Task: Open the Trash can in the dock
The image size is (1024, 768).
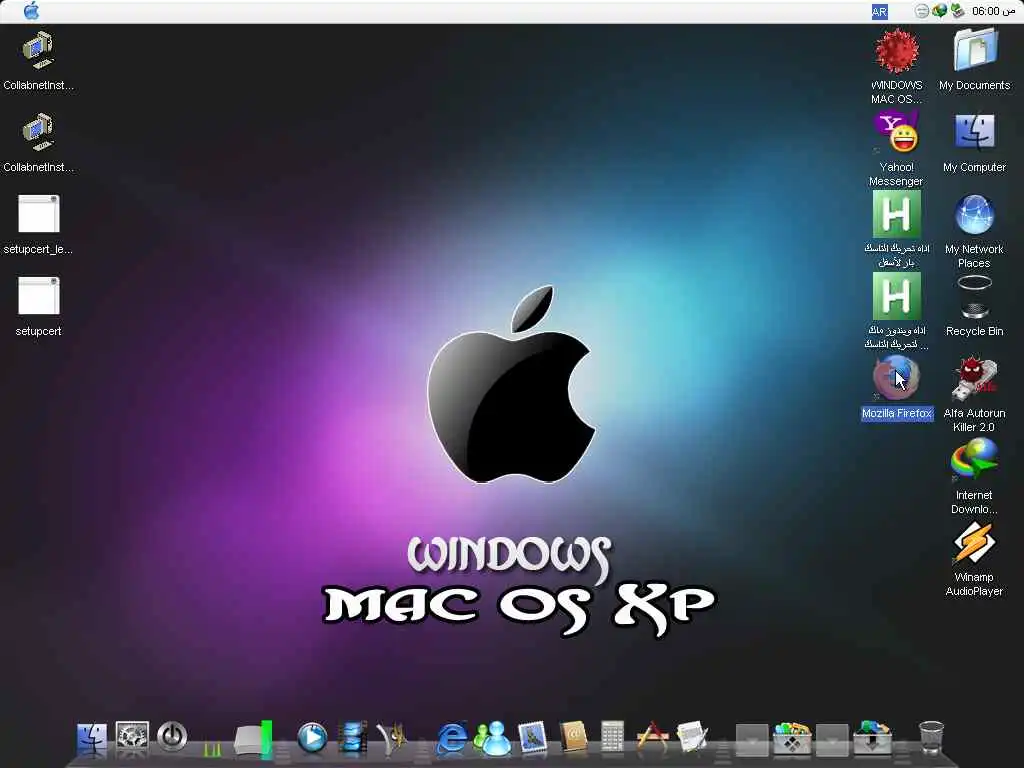Action: (x=931, y=738)
